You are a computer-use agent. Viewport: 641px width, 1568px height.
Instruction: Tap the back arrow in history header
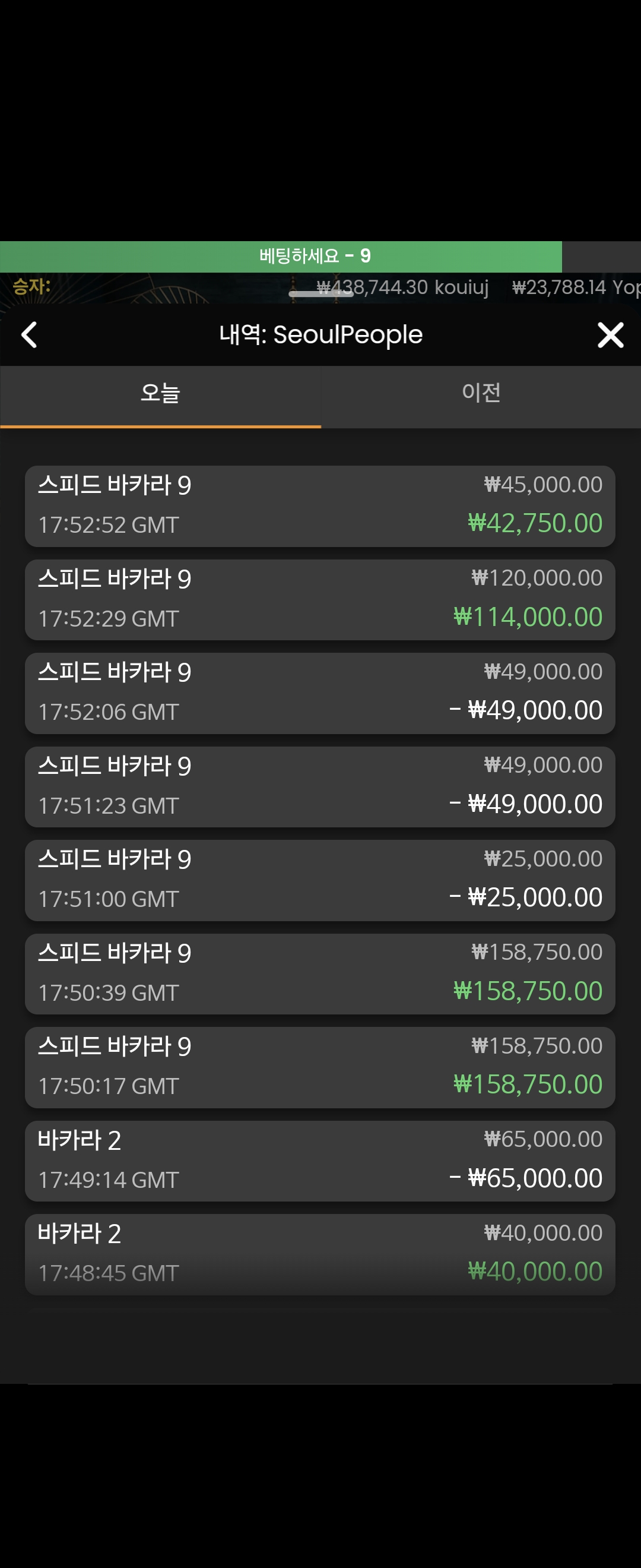pos(28,335)
